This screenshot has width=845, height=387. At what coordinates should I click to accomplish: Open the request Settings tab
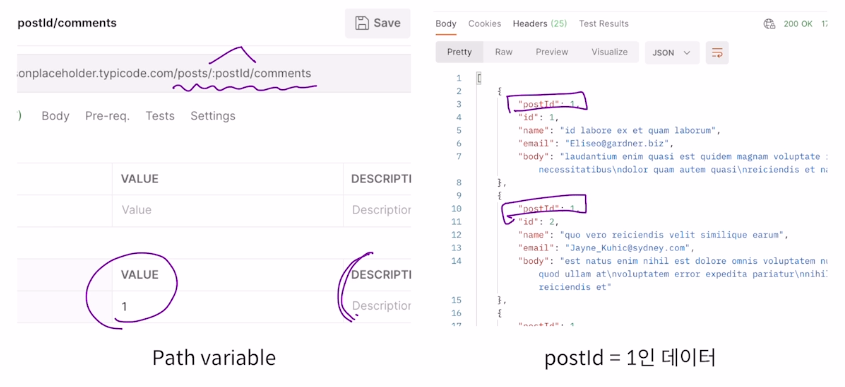[x=213, y=116]
